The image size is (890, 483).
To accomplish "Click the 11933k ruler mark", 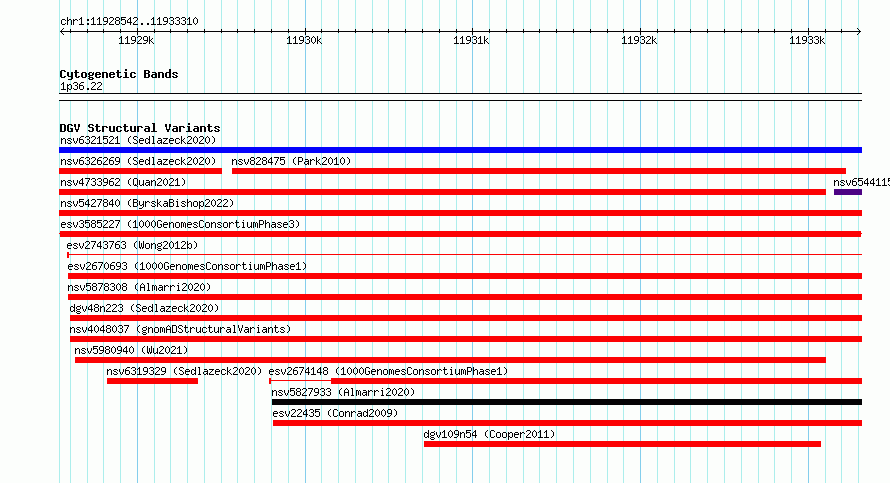I will [x=807, y=41].
